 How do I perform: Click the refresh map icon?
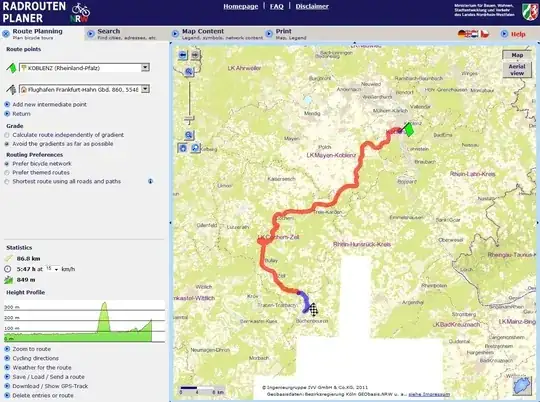[x=195, y=148]
